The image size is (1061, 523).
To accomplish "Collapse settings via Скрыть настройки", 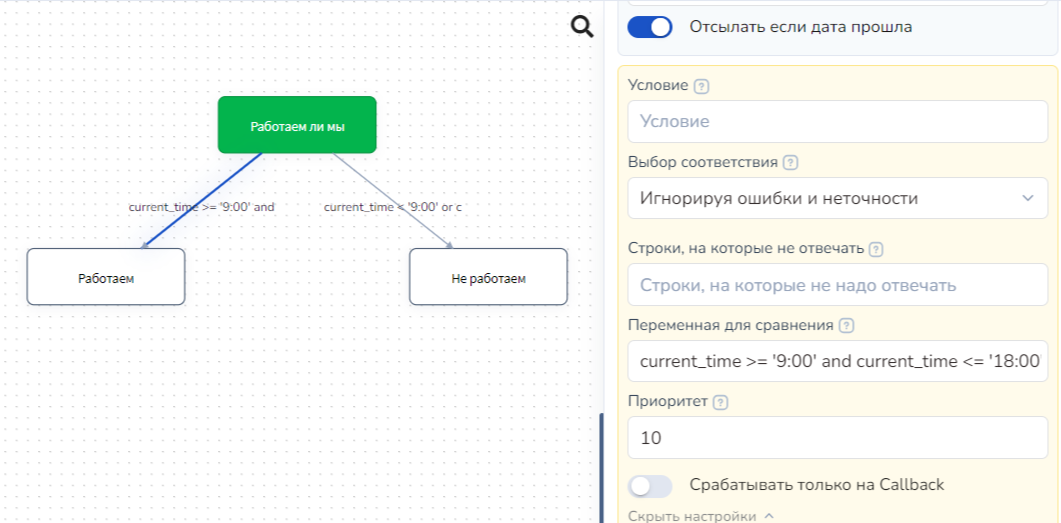I will [x=700, y=516].
